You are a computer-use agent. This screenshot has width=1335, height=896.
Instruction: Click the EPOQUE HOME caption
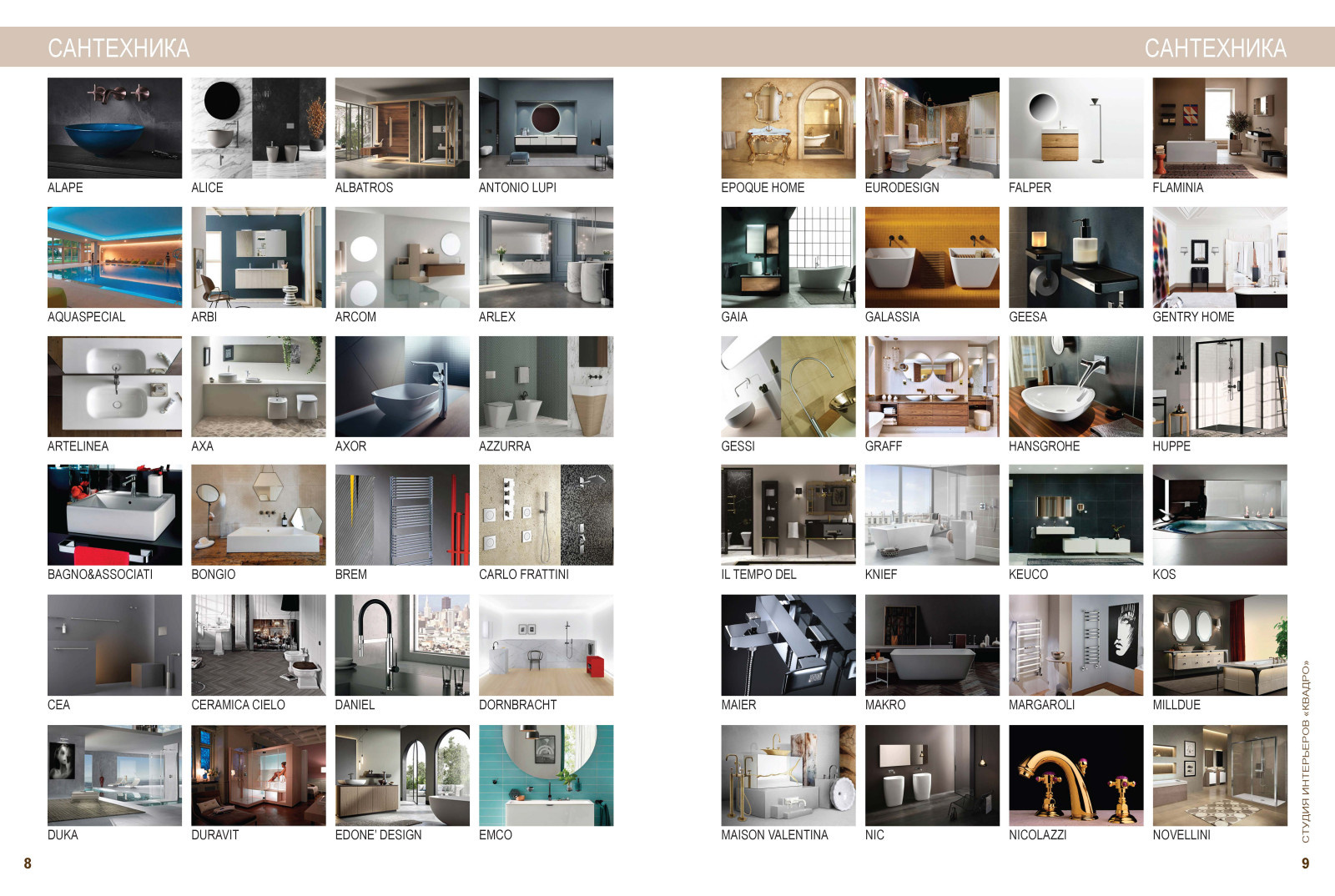pos(763,188)
